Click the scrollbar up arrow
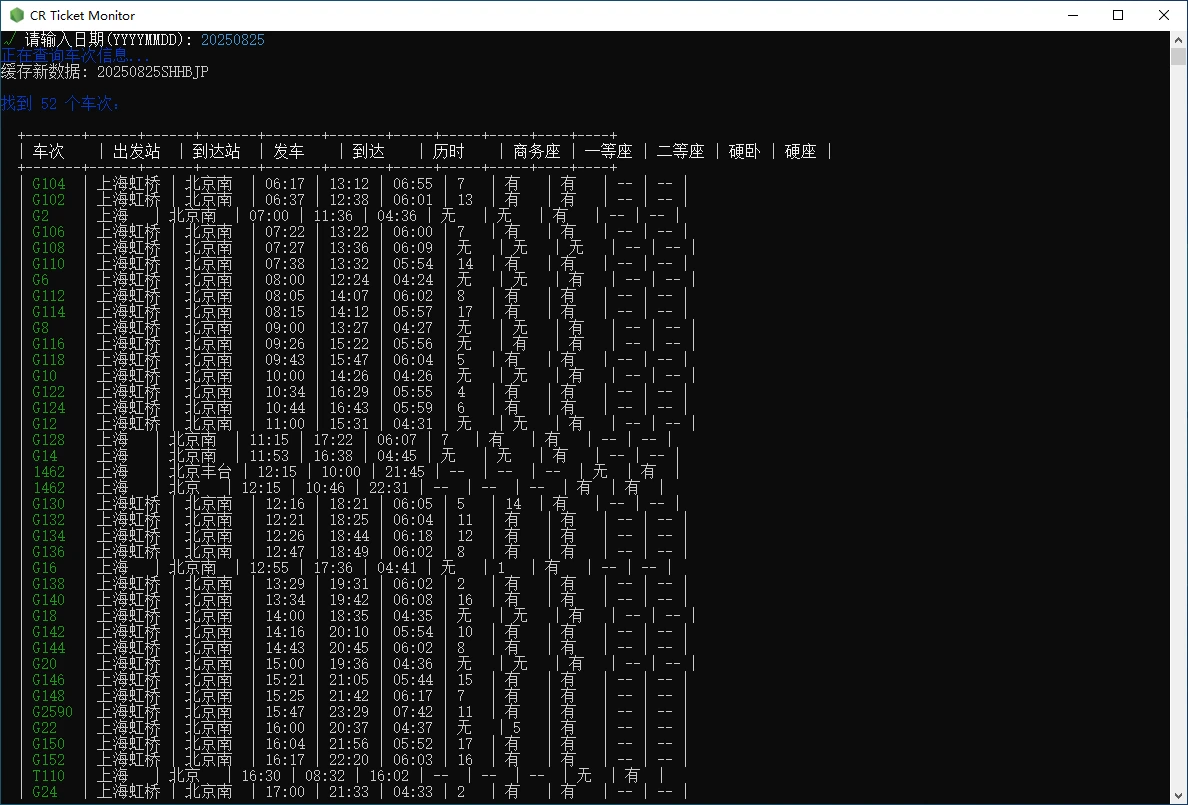 (x=1178, y=38)
